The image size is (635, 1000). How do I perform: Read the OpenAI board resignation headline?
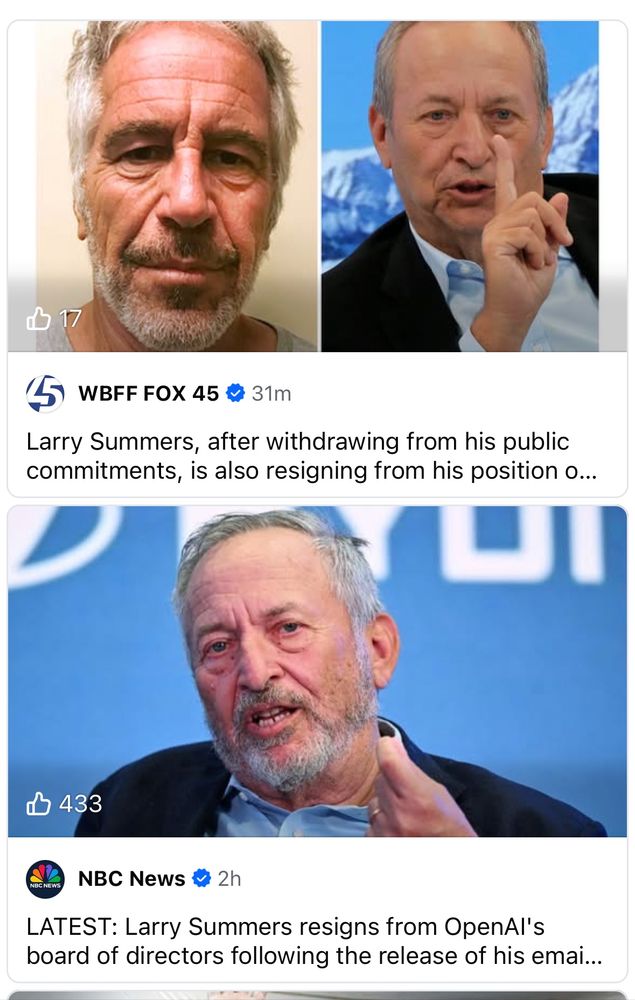pyautogui.click(x=314, y=941)
